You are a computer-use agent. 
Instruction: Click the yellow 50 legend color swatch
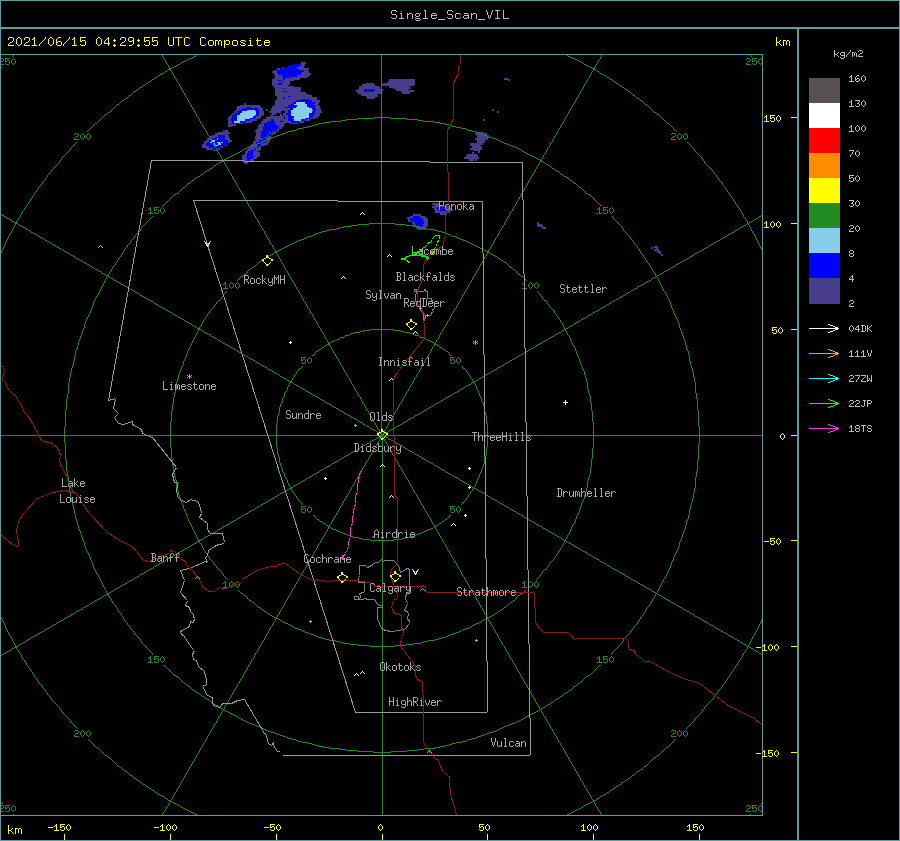[x=824, y=191]
